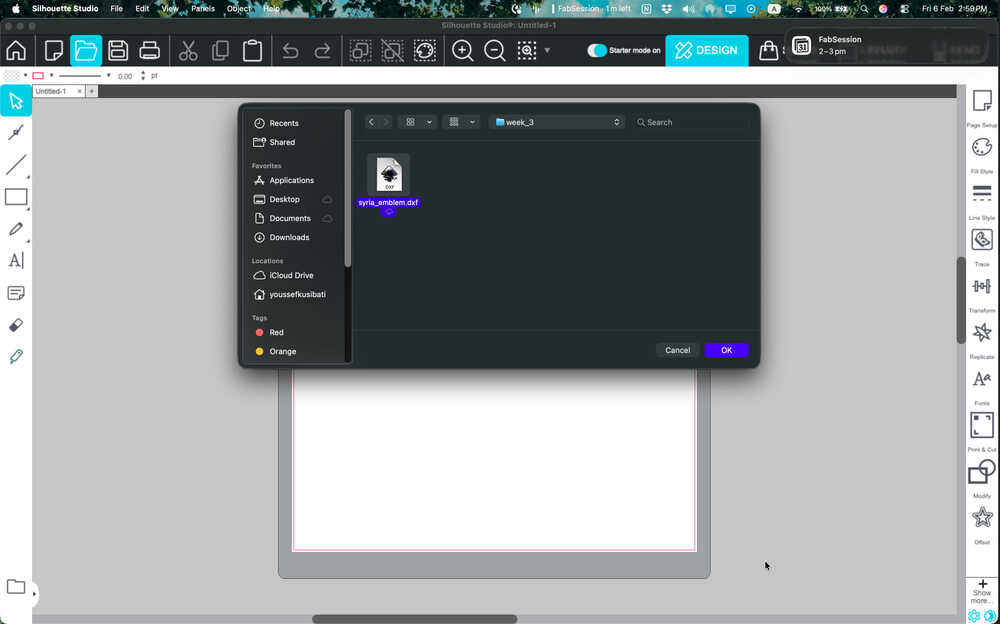Switch to the DESIGN tab

707,50
